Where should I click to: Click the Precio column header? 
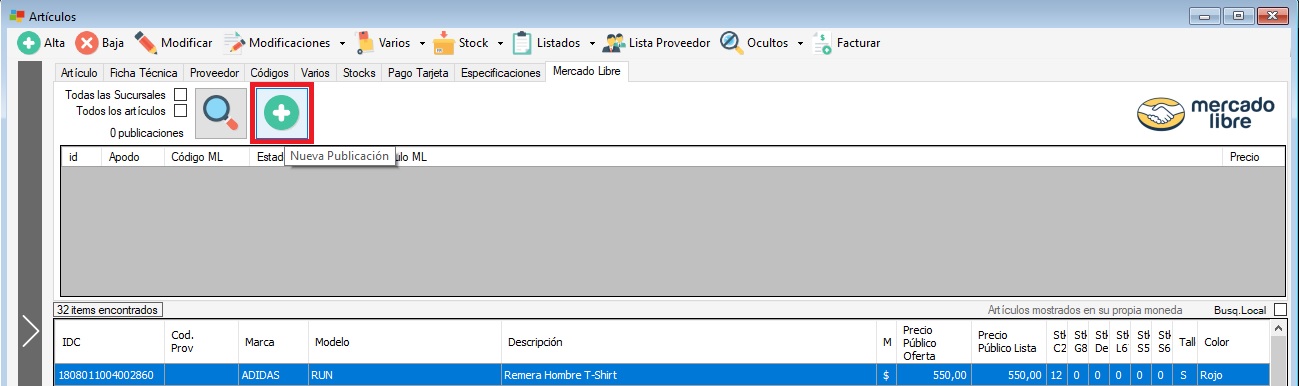point(1253,157)
